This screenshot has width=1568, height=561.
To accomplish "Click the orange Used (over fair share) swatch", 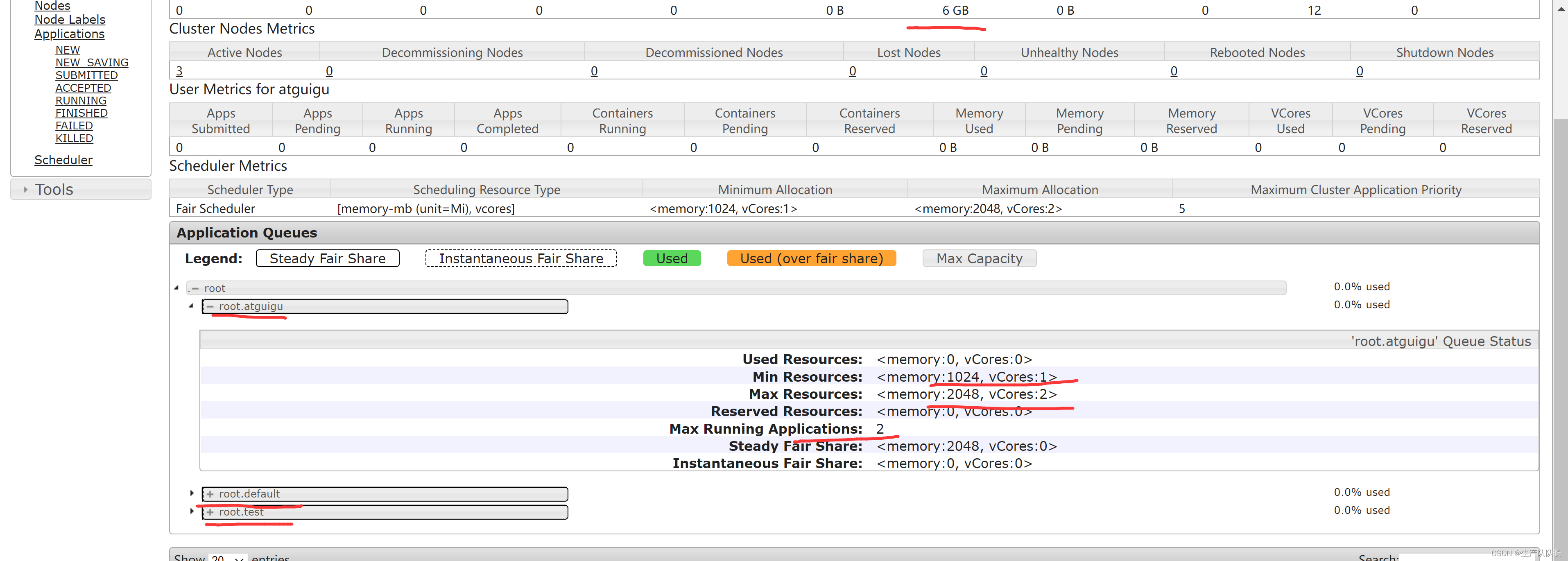I will pos(811,259).
